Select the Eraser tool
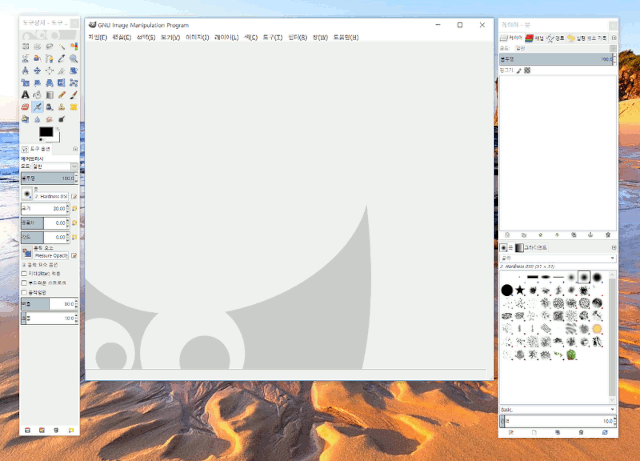This screenshot has width=640, height=461. pos(26,107)
